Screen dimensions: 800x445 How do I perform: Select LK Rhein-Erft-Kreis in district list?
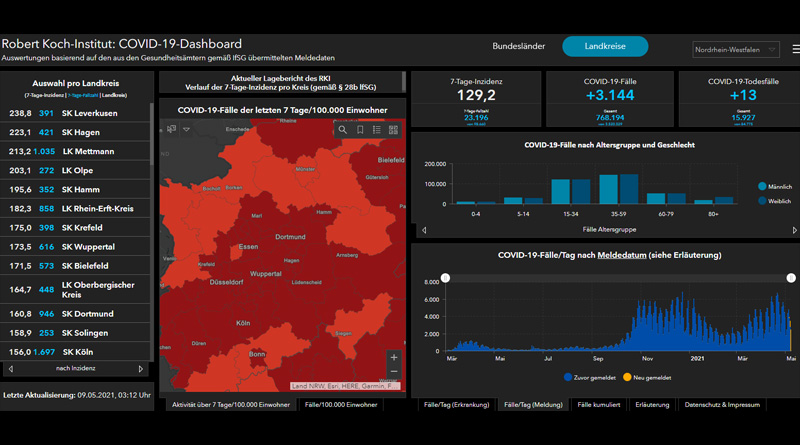(x=75, y=209)
